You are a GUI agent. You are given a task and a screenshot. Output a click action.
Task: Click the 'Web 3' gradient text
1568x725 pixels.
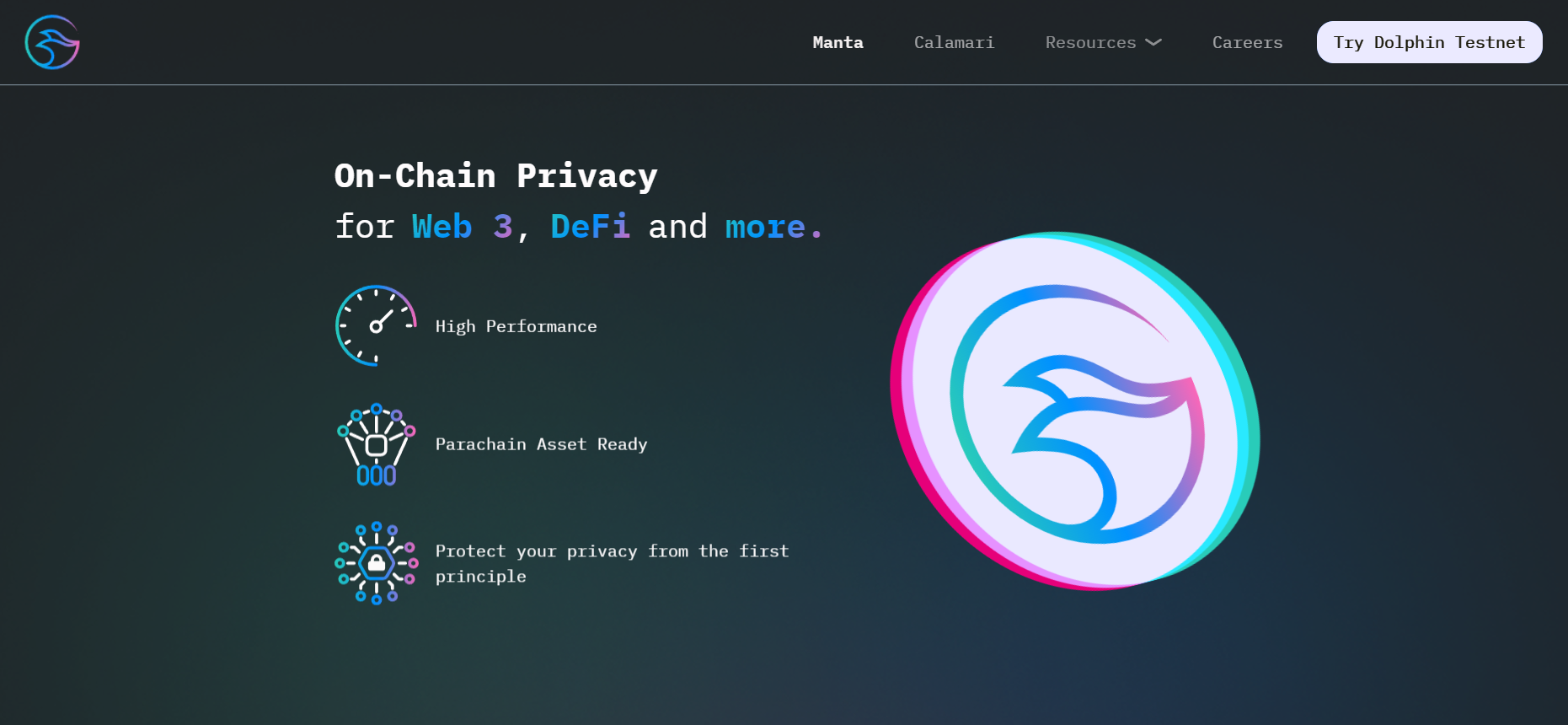(462, 226)
